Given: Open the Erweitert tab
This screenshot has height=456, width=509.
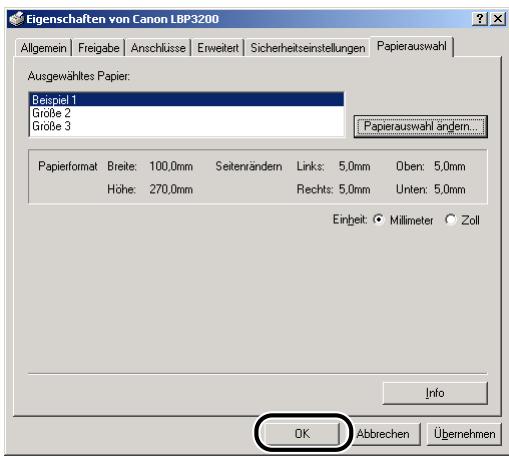Looking at the screenshot, I should tap(218, 48).
